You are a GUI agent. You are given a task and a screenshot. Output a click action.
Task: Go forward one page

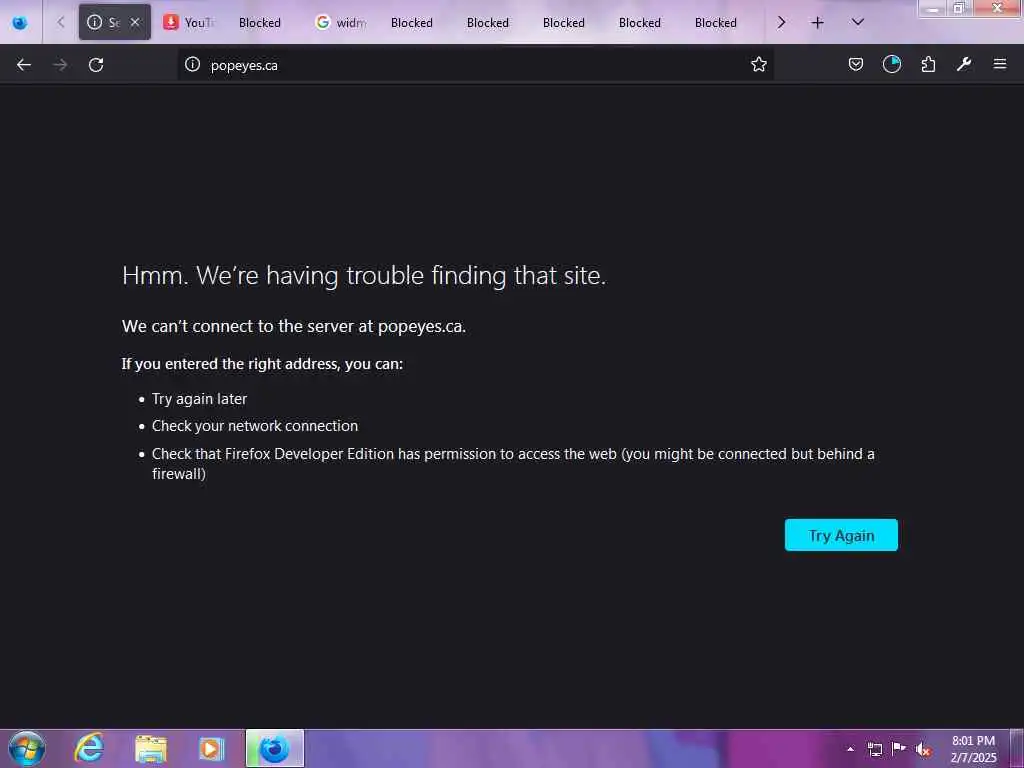[x=60, y=65]
